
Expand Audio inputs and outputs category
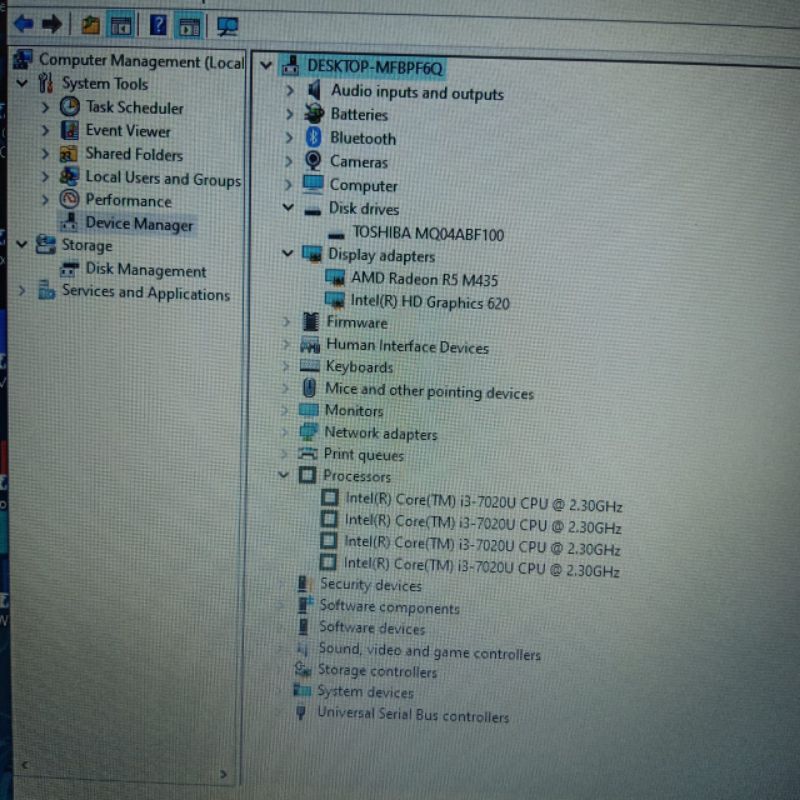[x=289, y=91]
